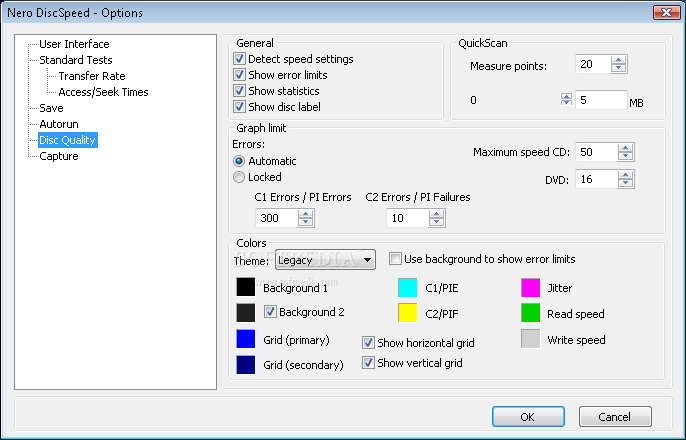
Task: Confirm settings with the OK button
Action: 528,416
